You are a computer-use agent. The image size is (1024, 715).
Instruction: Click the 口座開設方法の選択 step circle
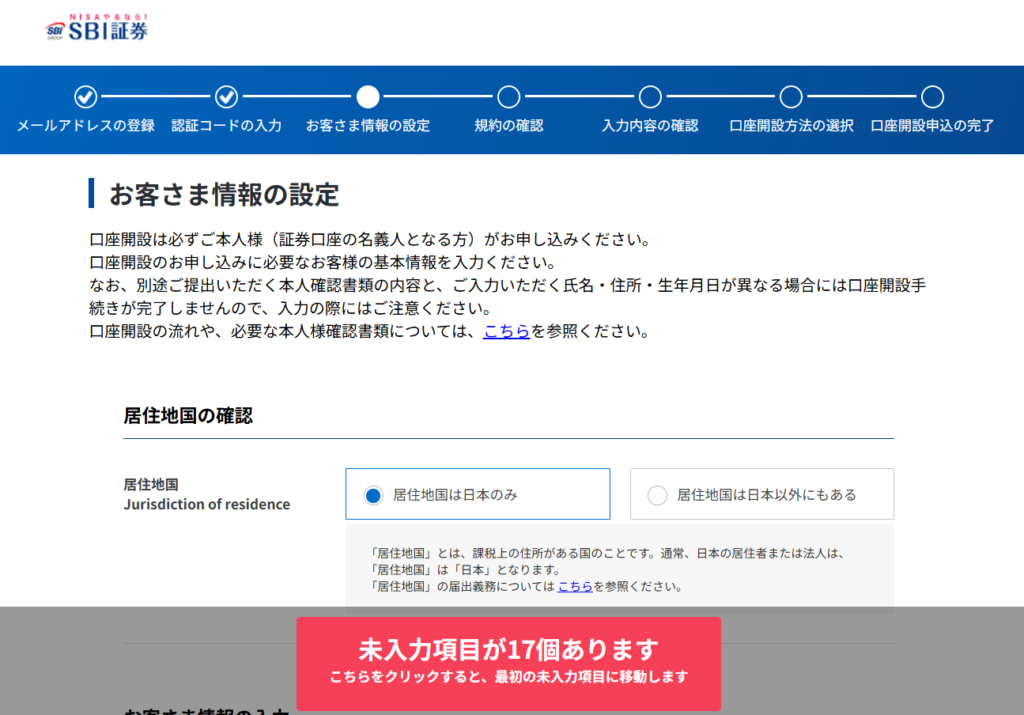click(791, 97)
